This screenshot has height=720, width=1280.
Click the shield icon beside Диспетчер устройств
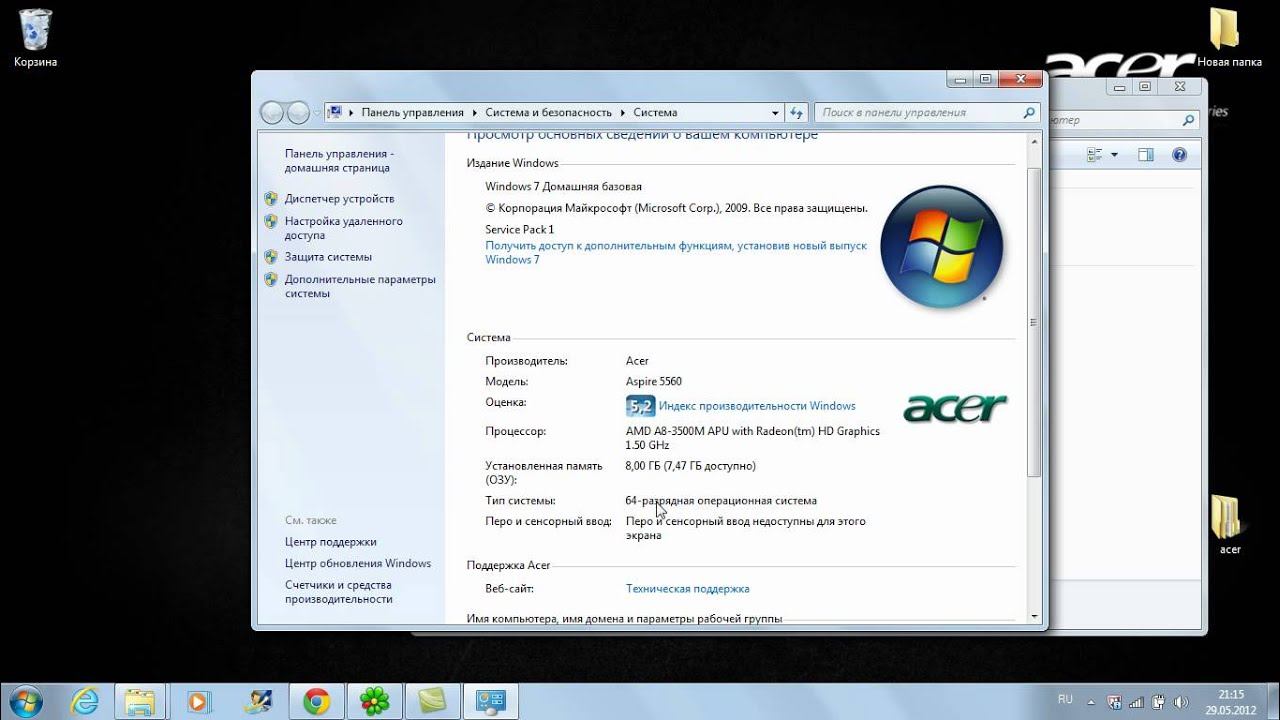(271, 199)
